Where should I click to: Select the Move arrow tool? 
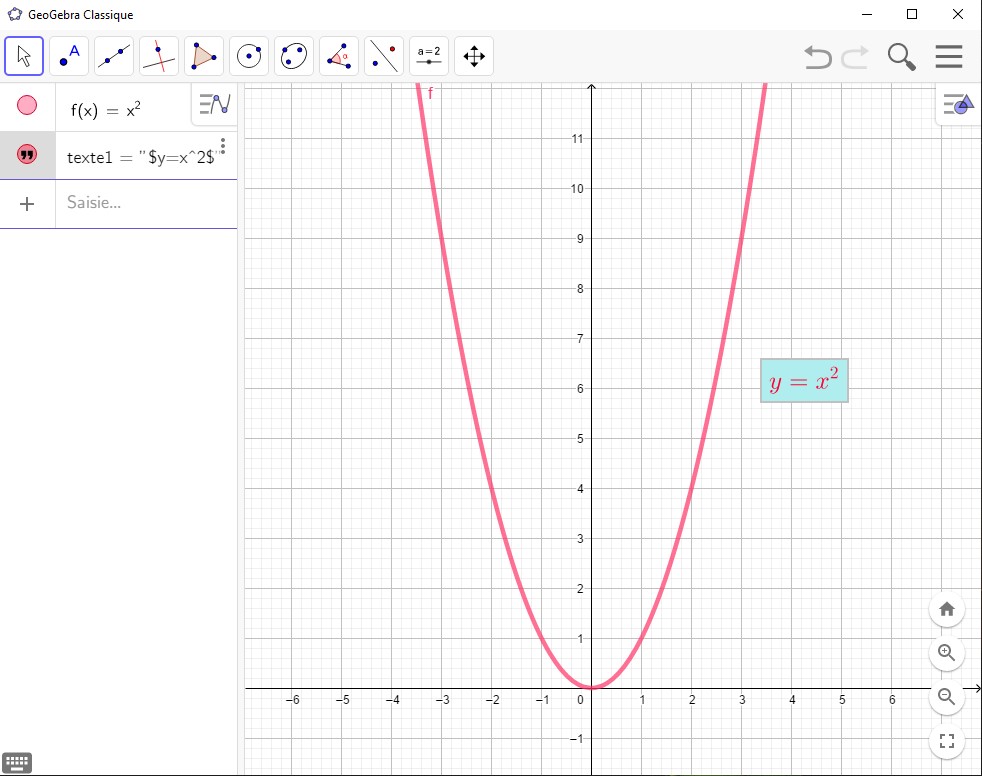24,56
